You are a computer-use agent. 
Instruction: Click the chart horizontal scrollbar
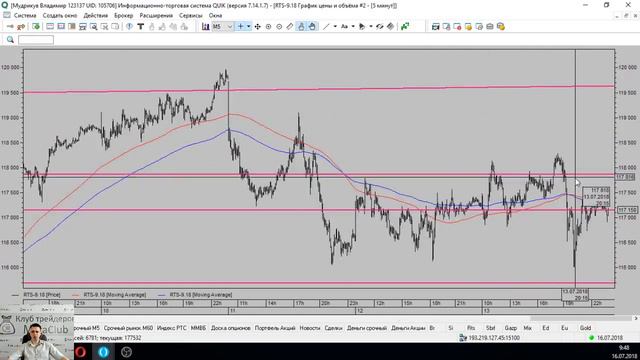pos(581,318)
